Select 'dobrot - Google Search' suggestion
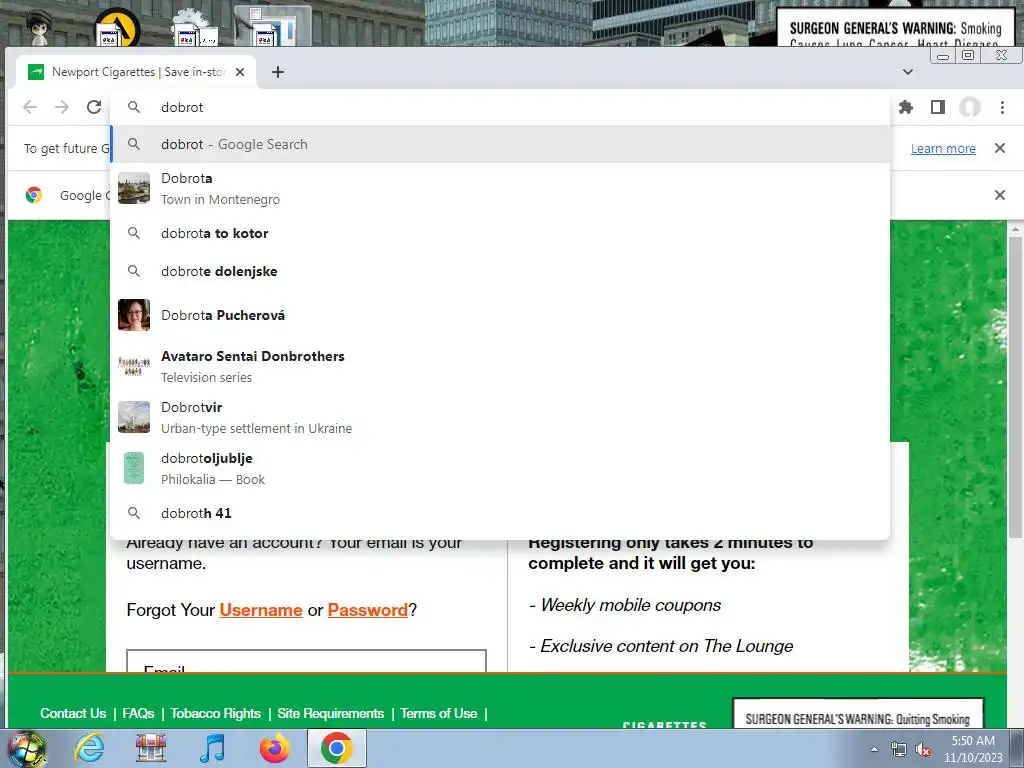The image size is (1024, 768). [500, 144]
